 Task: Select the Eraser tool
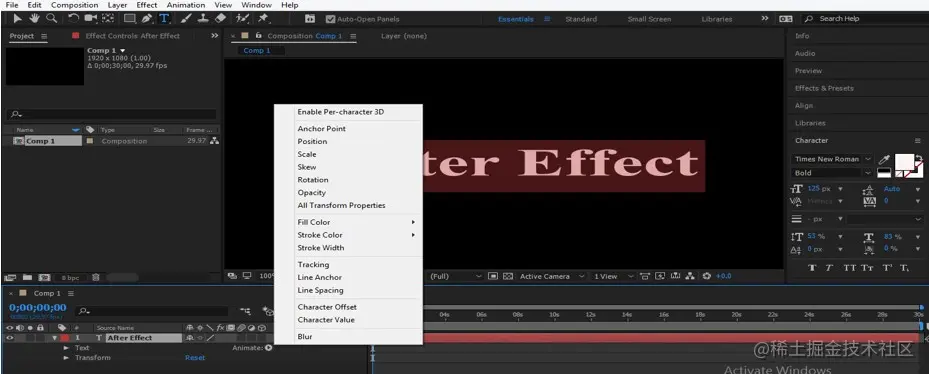point(220,18)
